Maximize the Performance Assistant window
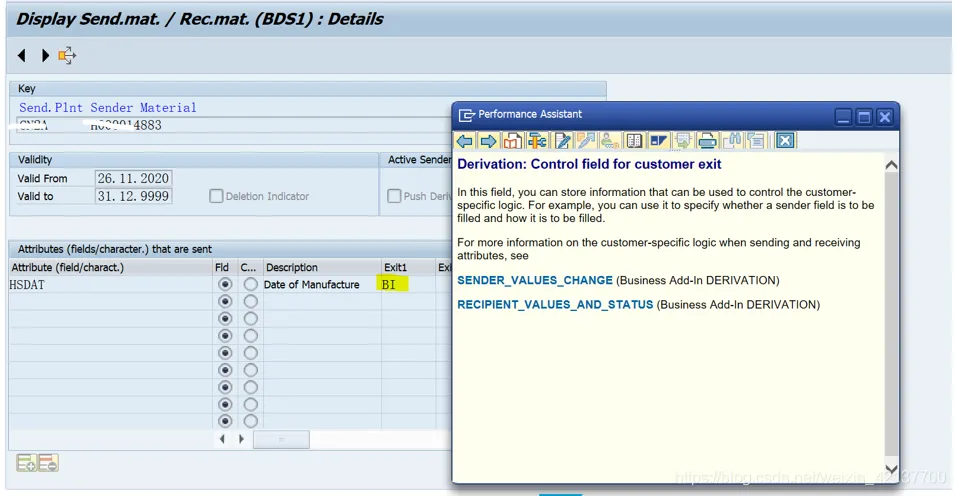This screenshot has height=496, width=956. tap(864, 116)
